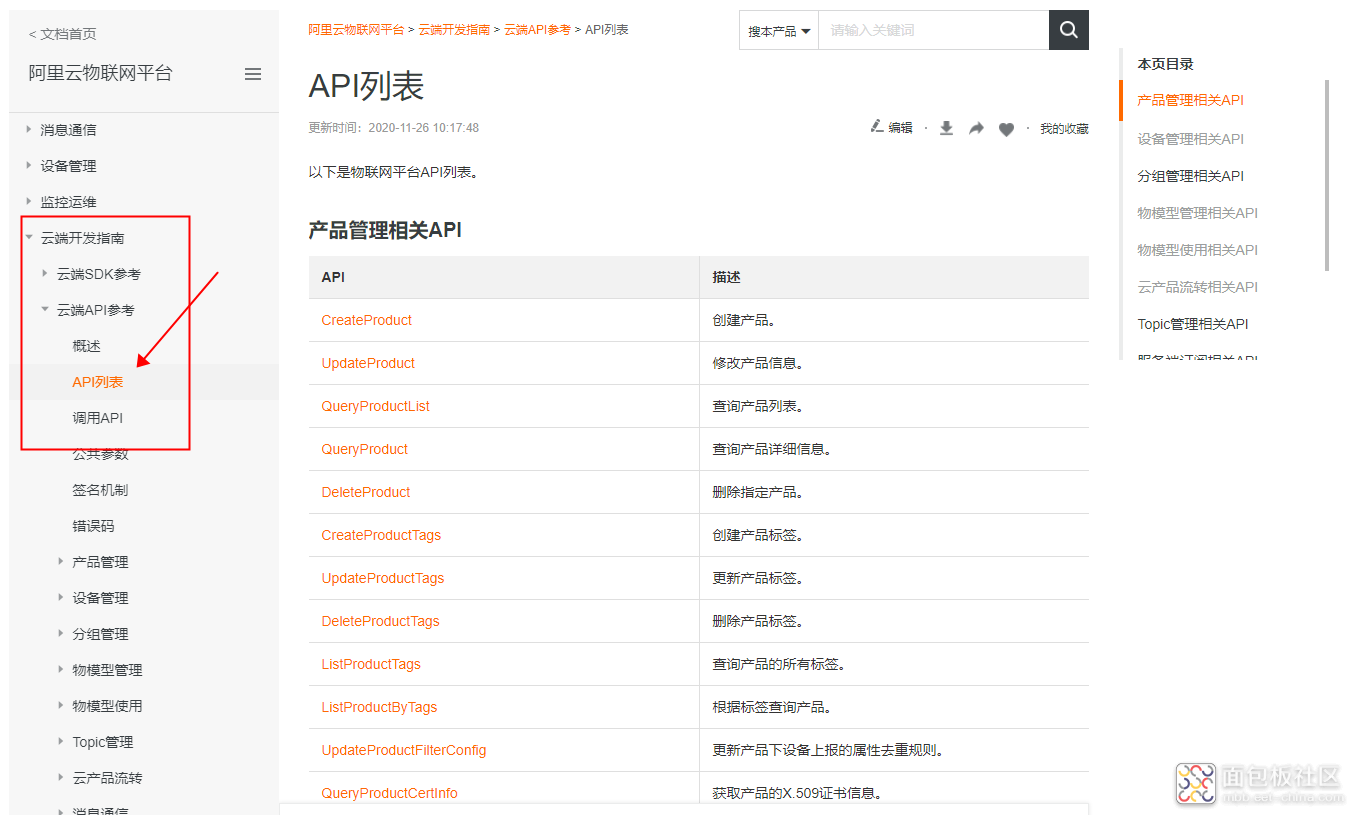Viewport: 1354px width, 815px height.
Task: Open the CreateProductTags API link
Action: coord(381,535)
